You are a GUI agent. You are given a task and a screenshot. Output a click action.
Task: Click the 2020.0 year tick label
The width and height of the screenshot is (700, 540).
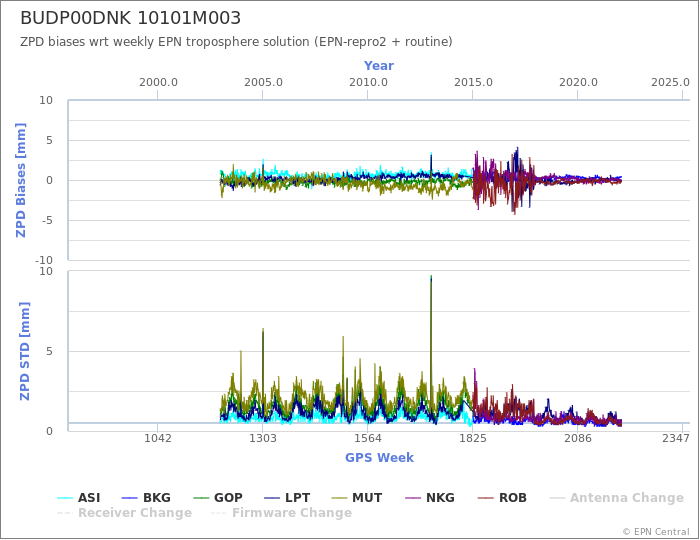click(x=578, y=83)
